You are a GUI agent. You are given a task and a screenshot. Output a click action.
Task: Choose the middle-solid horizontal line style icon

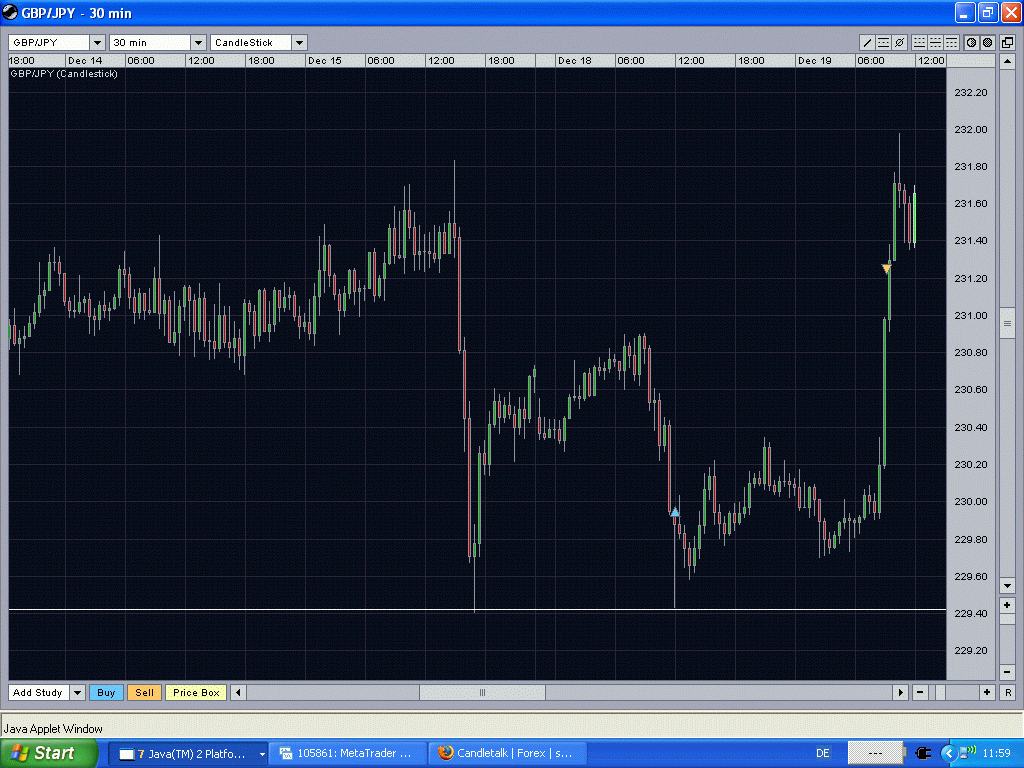[935, 42]
